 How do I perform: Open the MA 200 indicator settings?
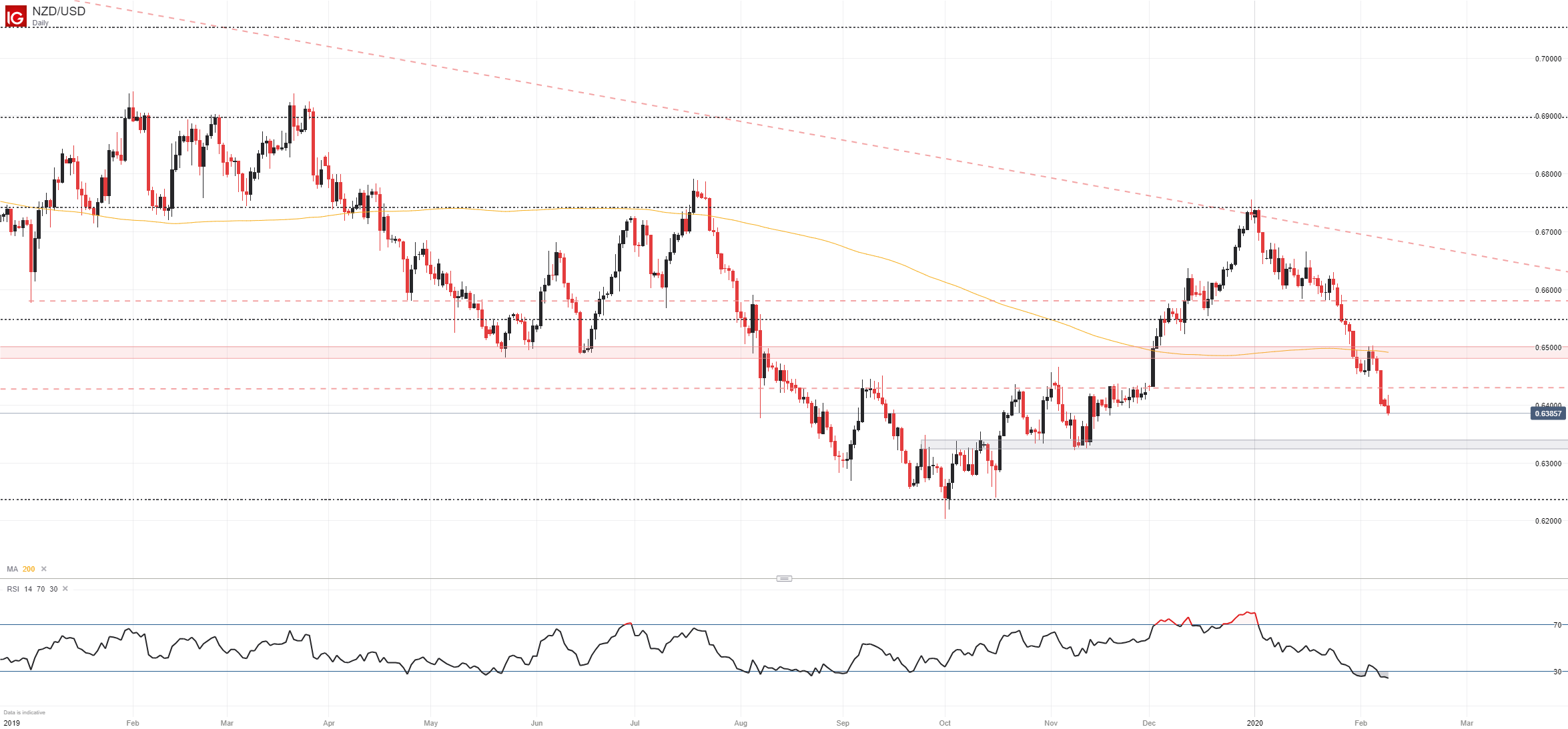(x=21, y=569)
